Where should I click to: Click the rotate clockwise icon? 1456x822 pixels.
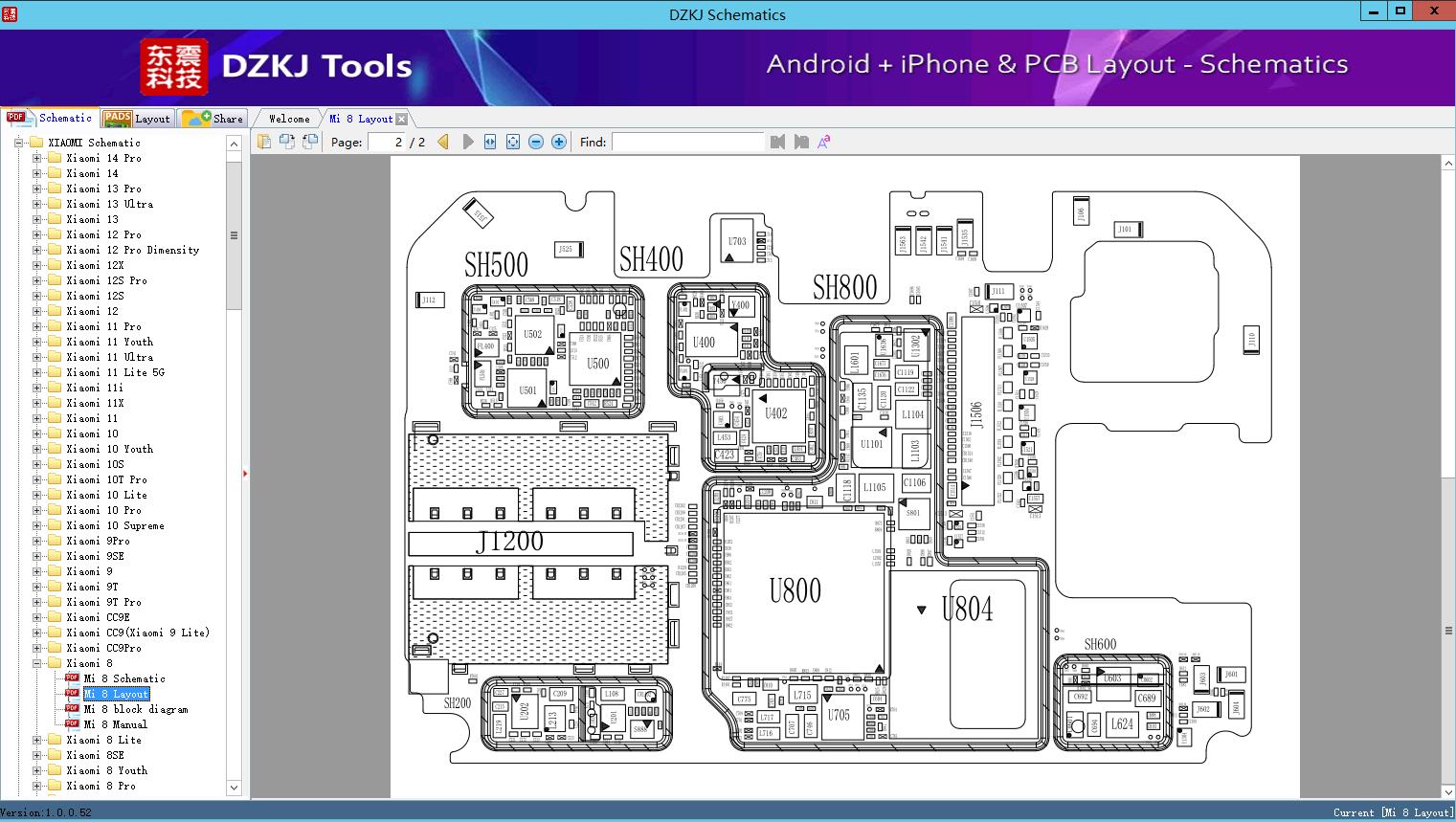pos(309,142)
